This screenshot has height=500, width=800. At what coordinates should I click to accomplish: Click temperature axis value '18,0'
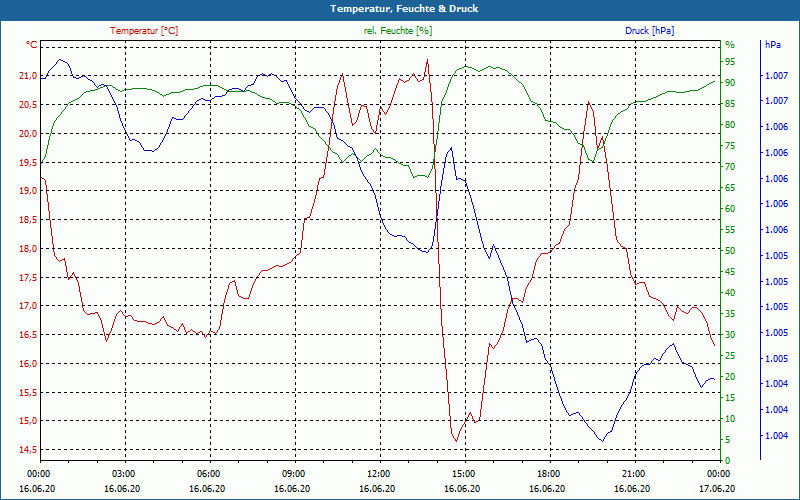pyautogui.click(x=29, y=248)
